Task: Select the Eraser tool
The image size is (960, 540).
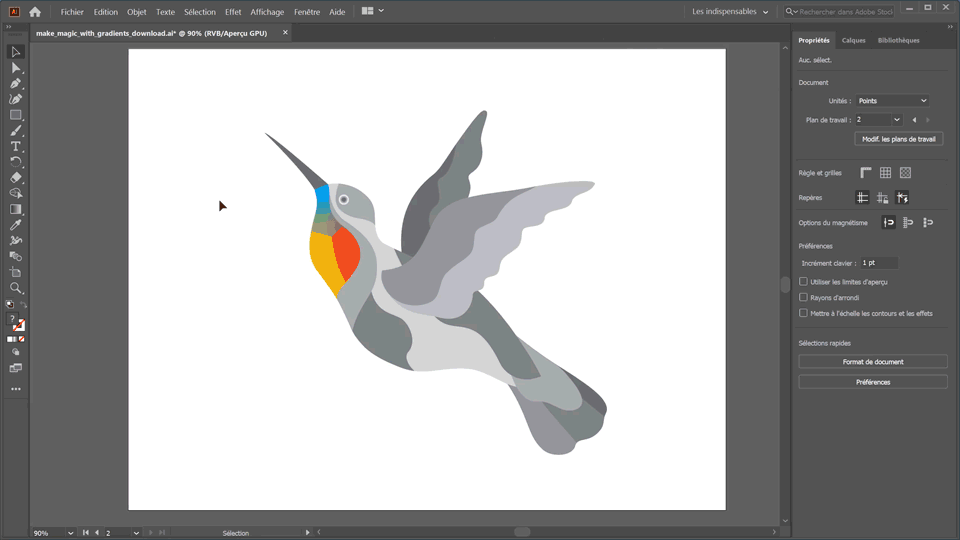Action: [16, 178]
